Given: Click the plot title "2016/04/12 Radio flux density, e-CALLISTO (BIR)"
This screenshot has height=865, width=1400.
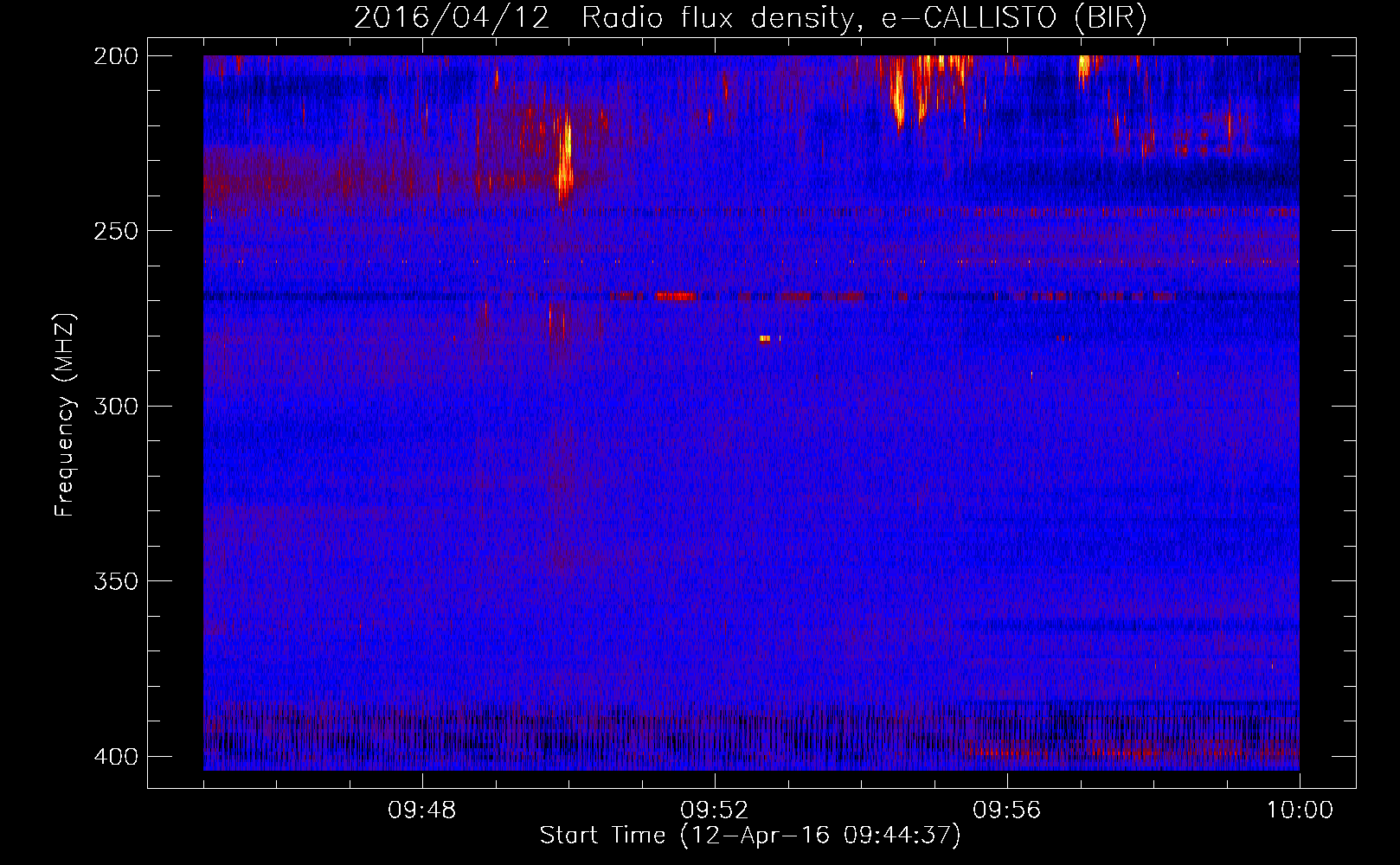Looking at the screenshot, I should [750, 18].
